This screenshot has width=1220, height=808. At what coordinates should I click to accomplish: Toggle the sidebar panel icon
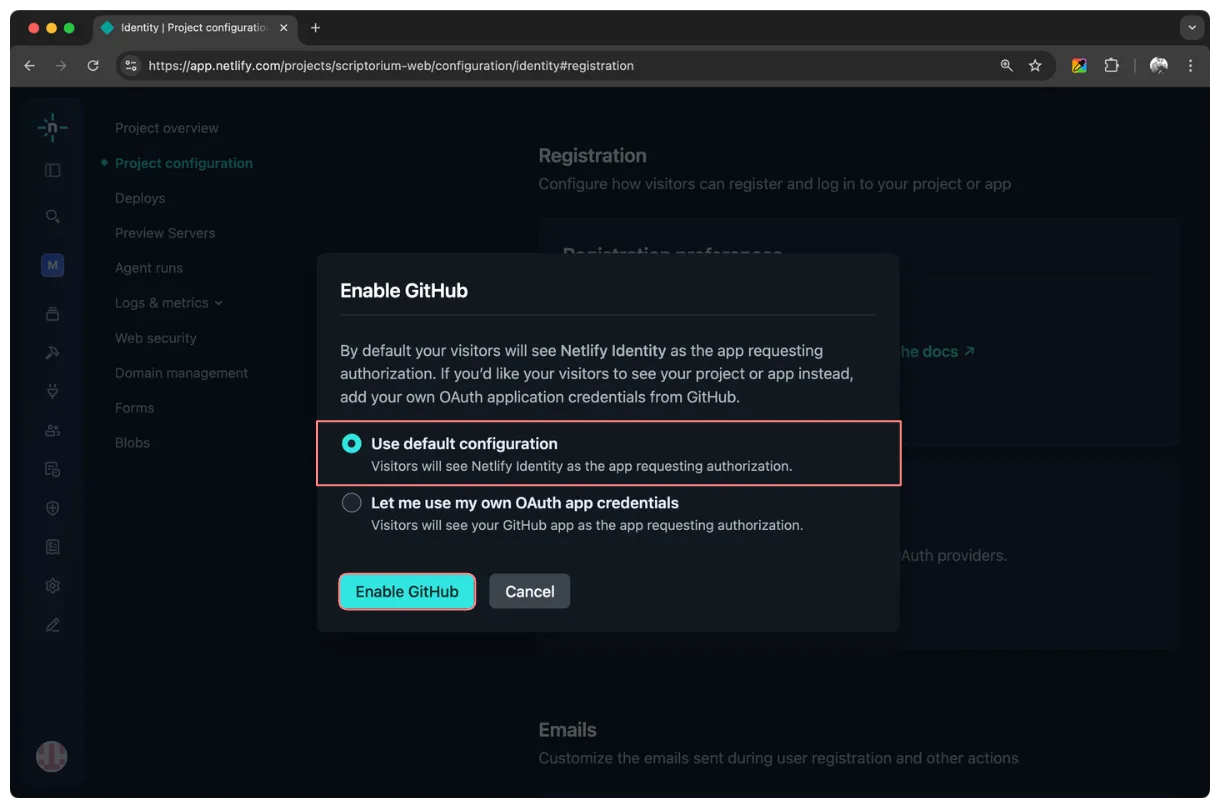point(53,170)
